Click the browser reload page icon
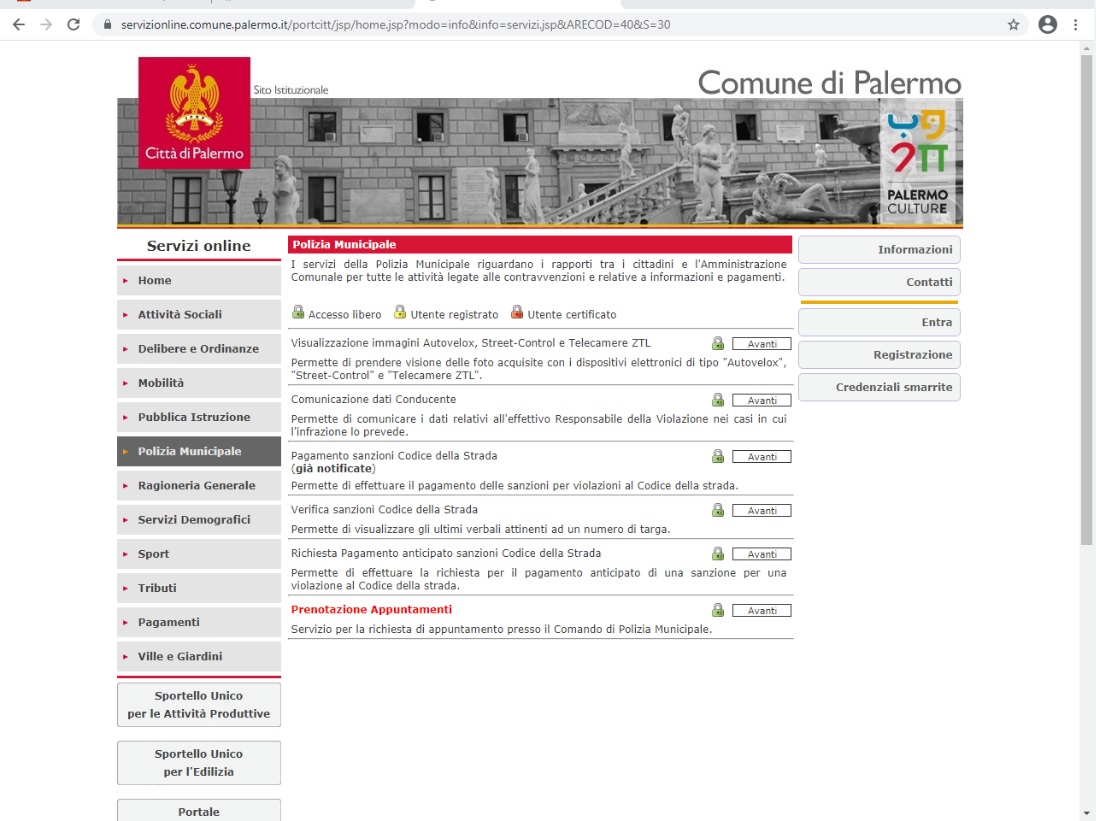This screenshot has height=821, width=1096. tap(73, 25)
